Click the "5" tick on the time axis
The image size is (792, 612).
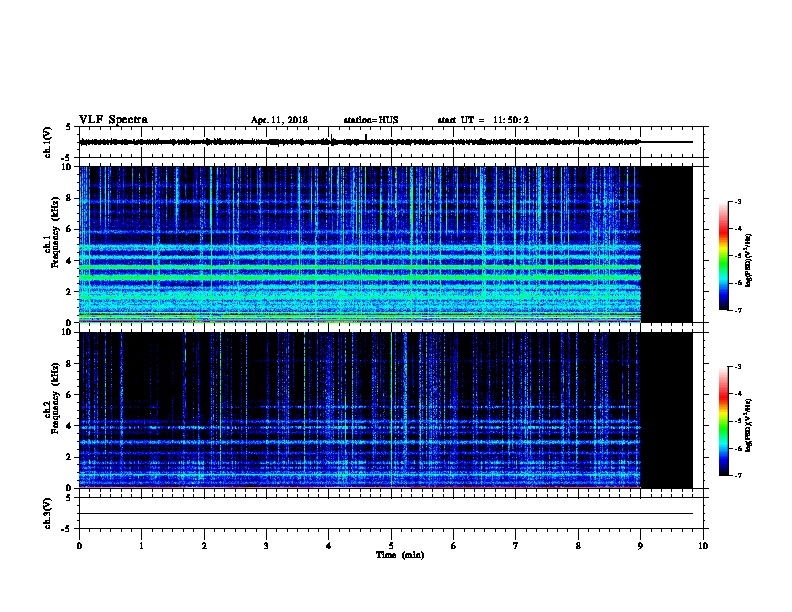click(x=391, y=546)
